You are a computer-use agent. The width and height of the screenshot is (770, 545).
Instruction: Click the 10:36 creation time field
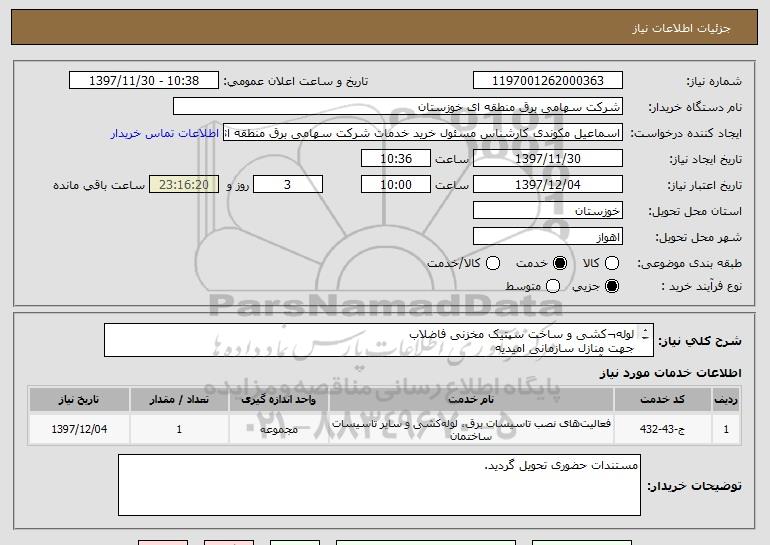pyautogui.click(x=397, y=159)
